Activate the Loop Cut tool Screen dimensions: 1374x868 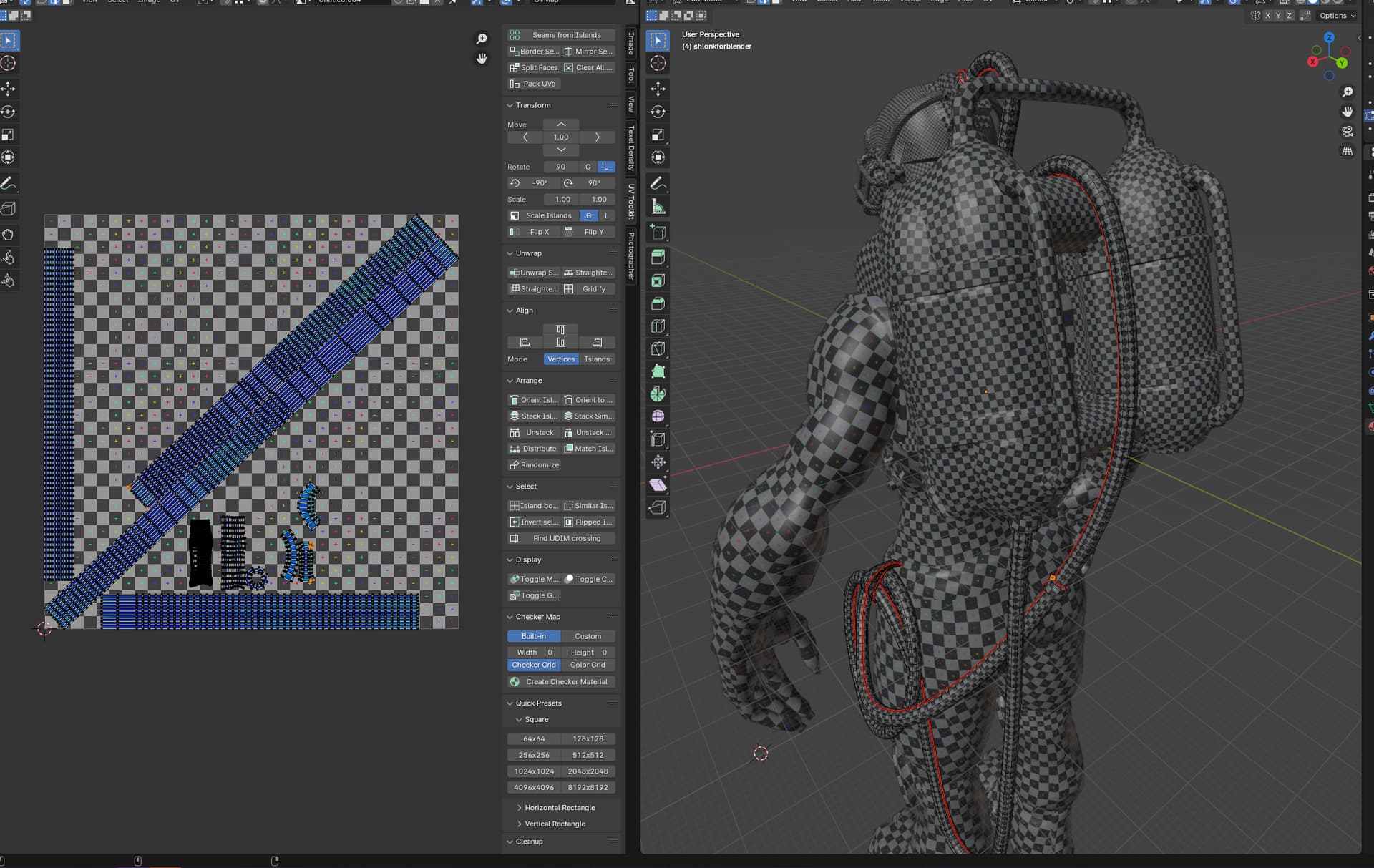658,326
